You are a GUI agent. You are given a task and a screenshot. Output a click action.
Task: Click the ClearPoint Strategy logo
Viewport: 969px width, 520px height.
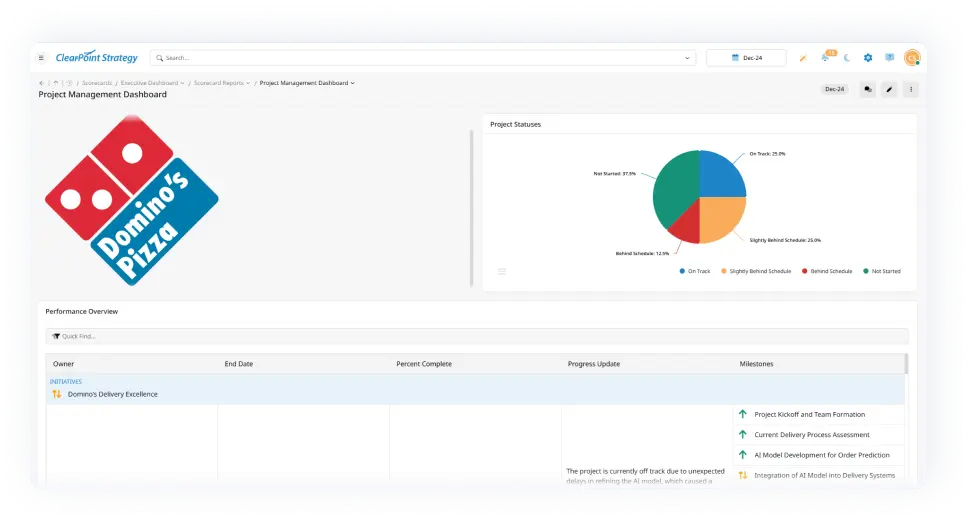96,58
